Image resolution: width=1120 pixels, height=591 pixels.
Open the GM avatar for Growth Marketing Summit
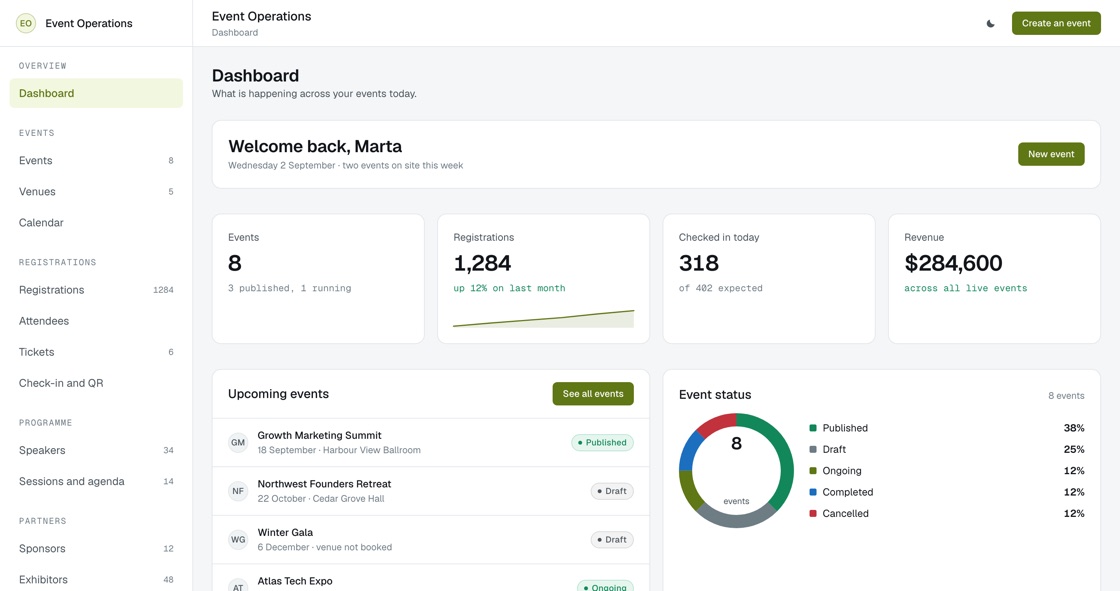(238, 442)
